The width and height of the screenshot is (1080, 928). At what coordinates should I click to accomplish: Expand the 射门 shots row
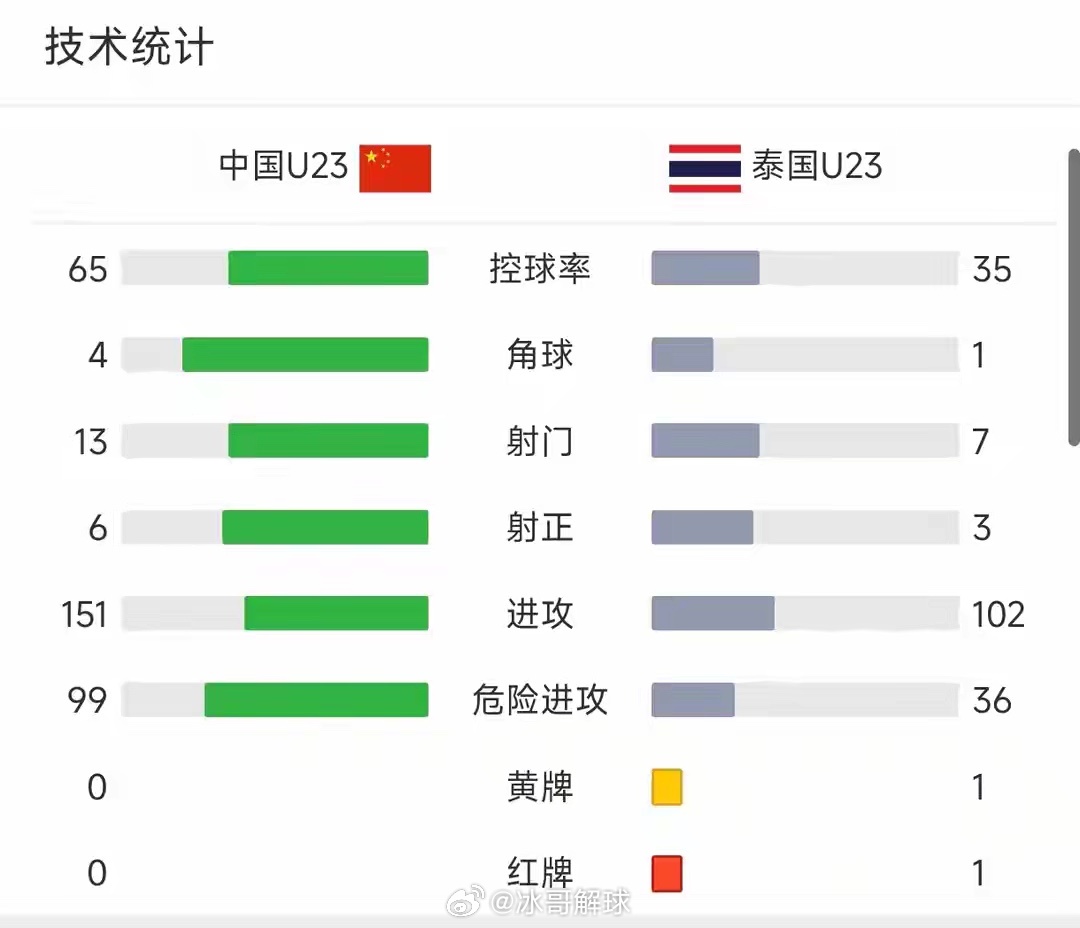click(x=540, y=441)
